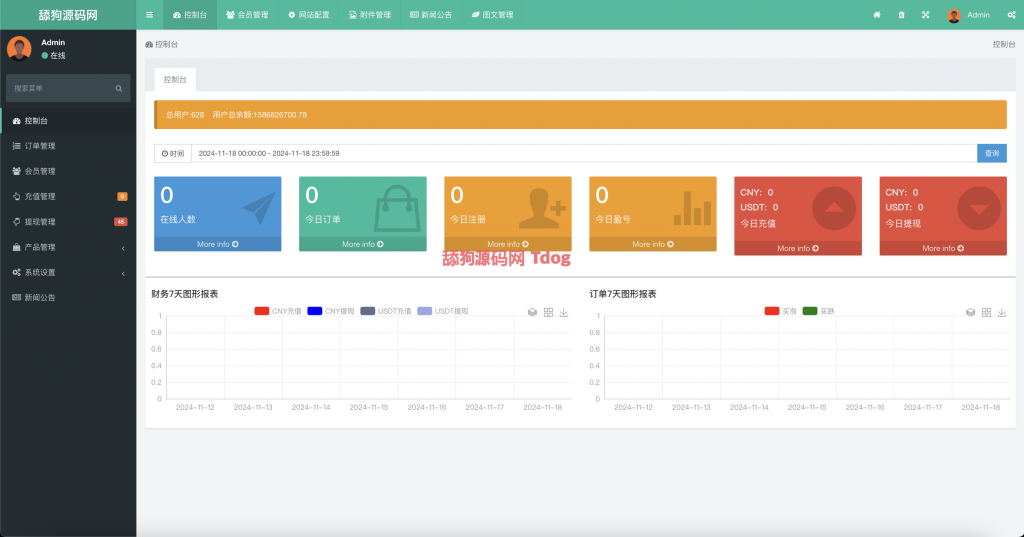Click the magnifier icon in menu search
The image size is (1024, 537).
(118, 89)
